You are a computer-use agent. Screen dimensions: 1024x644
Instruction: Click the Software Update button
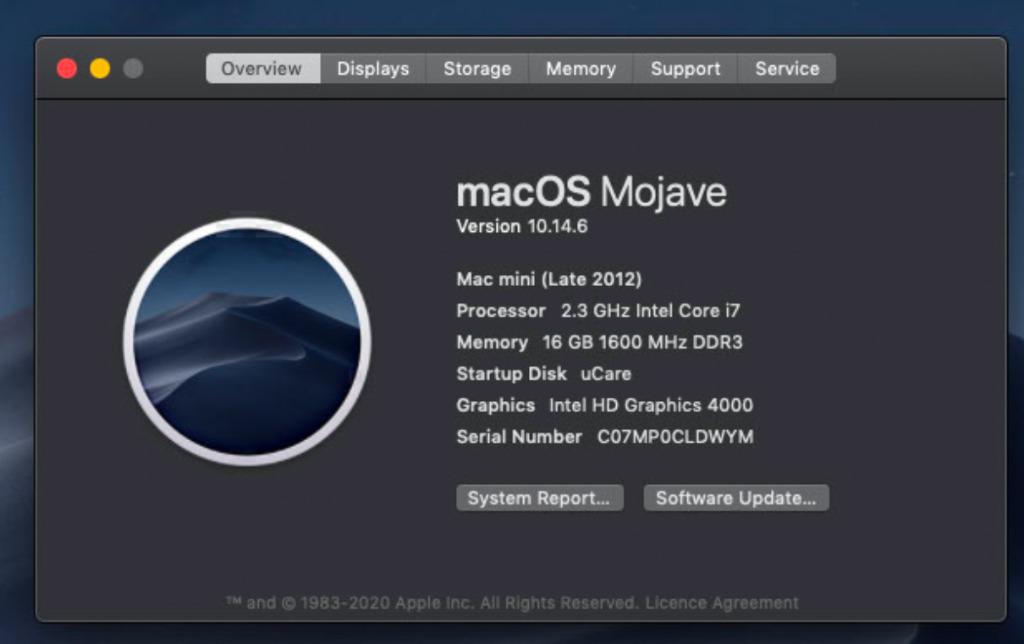click(x=736, y=498)
